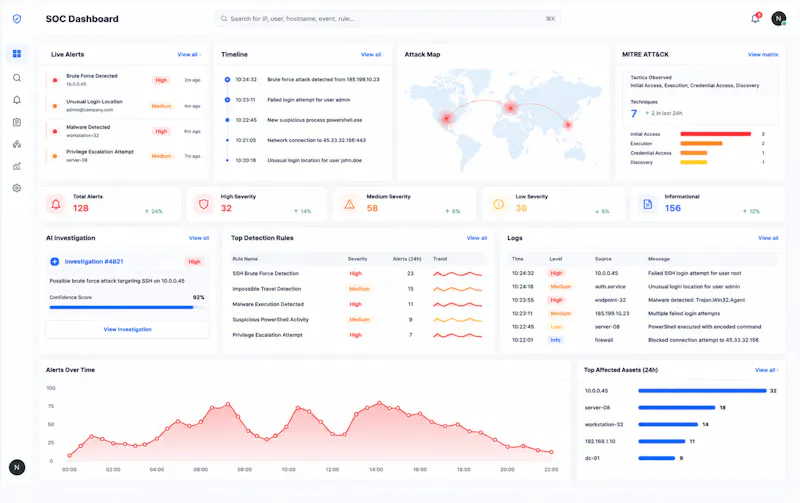Click the Medium Severity warning triangle icon
Screen dimensions: 800x503
(349, 204)
